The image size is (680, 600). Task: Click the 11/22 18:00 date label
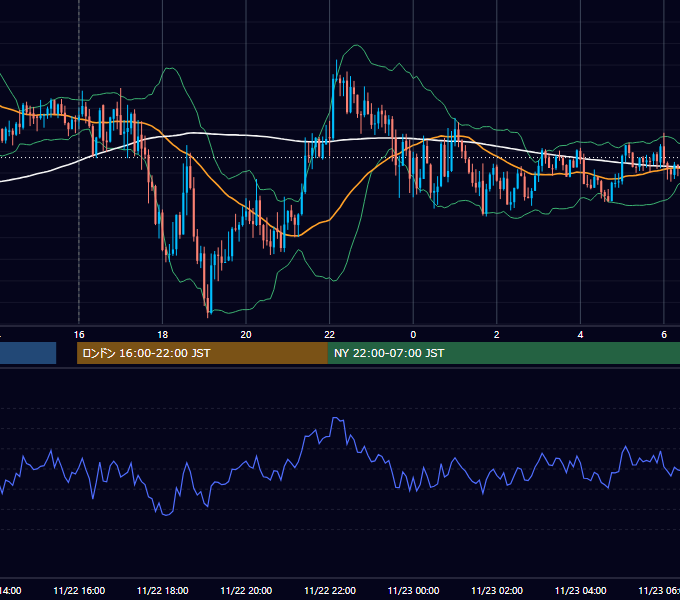pos(163,590)
